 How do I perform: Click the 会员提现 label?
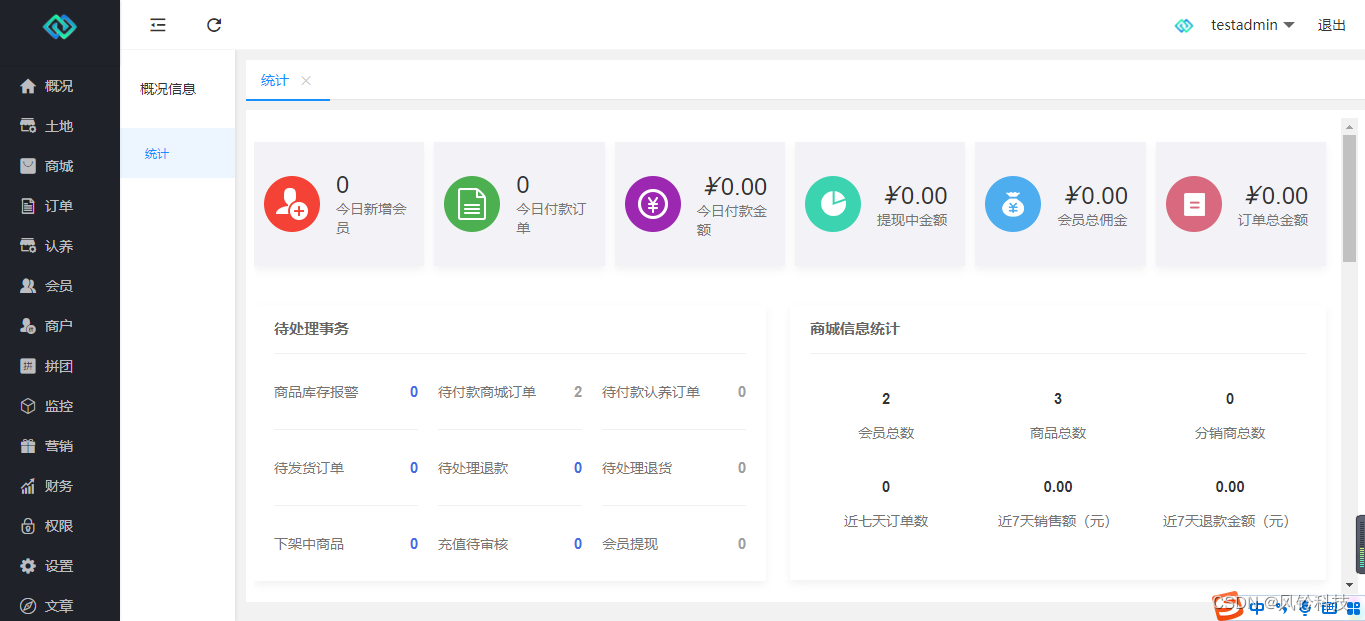[x=630, y=544]
